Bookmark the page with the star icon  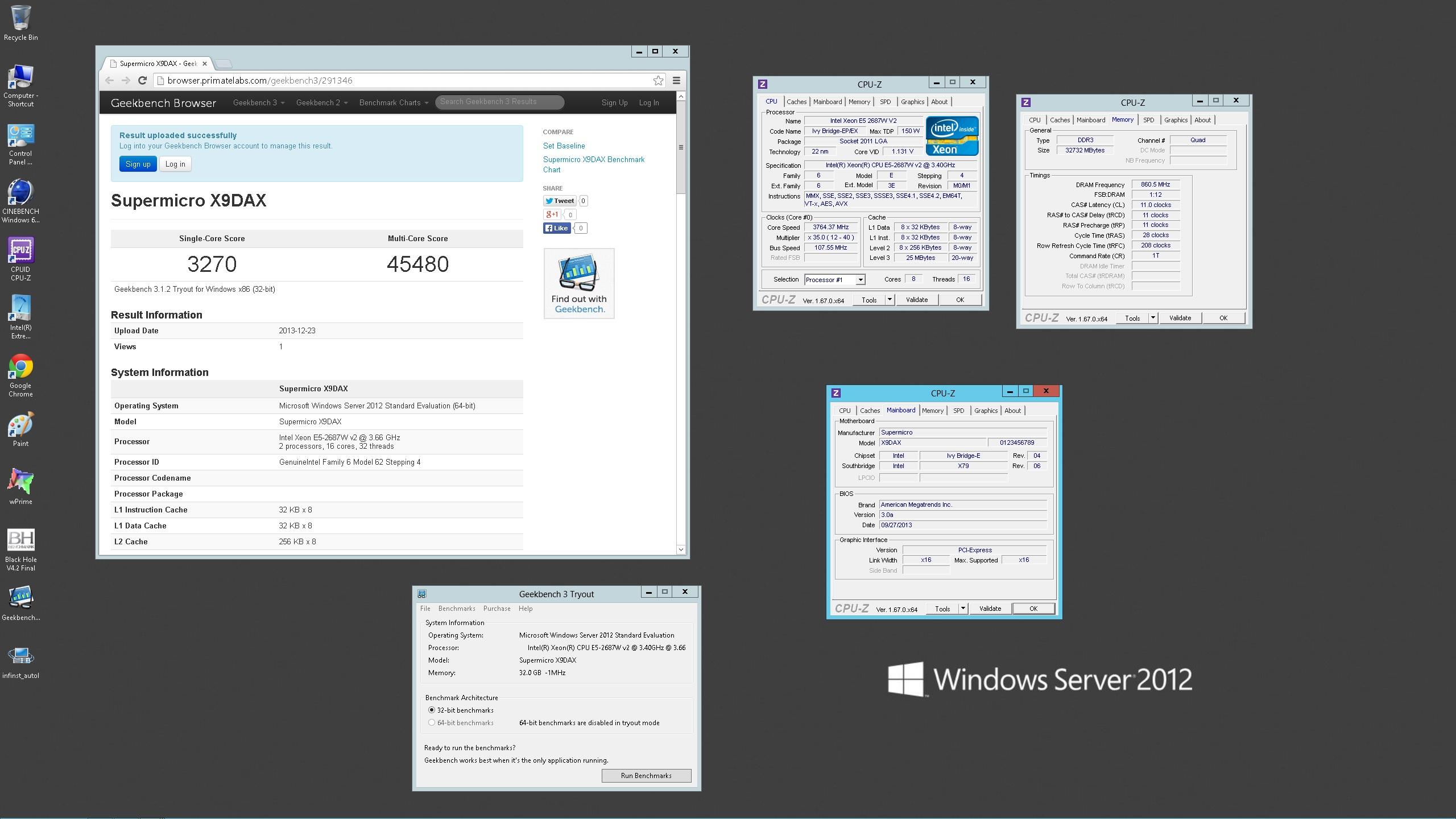[658, 81]
